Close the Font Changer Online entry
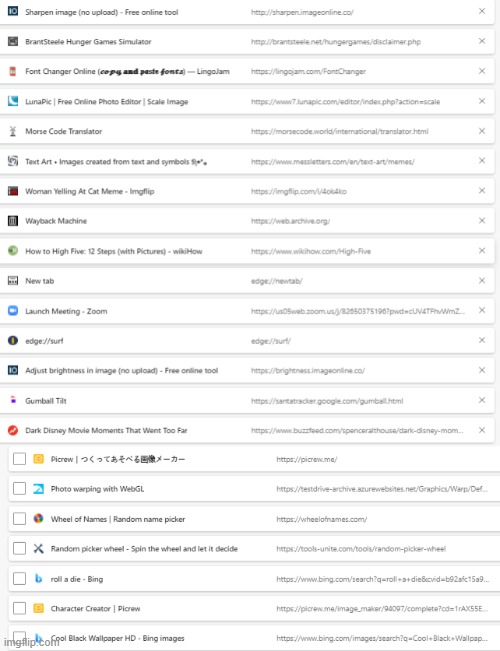 click(x=482, y=71)
